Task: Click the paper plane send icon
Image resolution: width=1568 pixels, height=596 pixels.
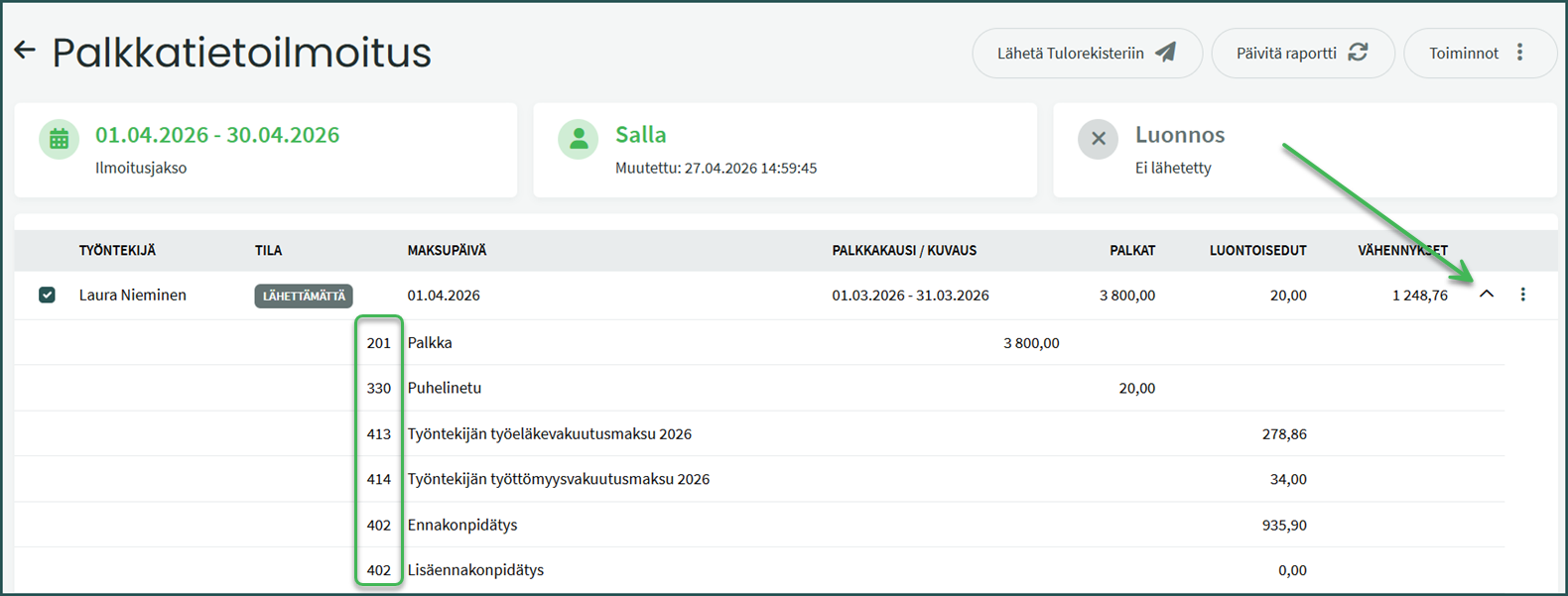Action: pyautogui.click(x=1166, y=53)
